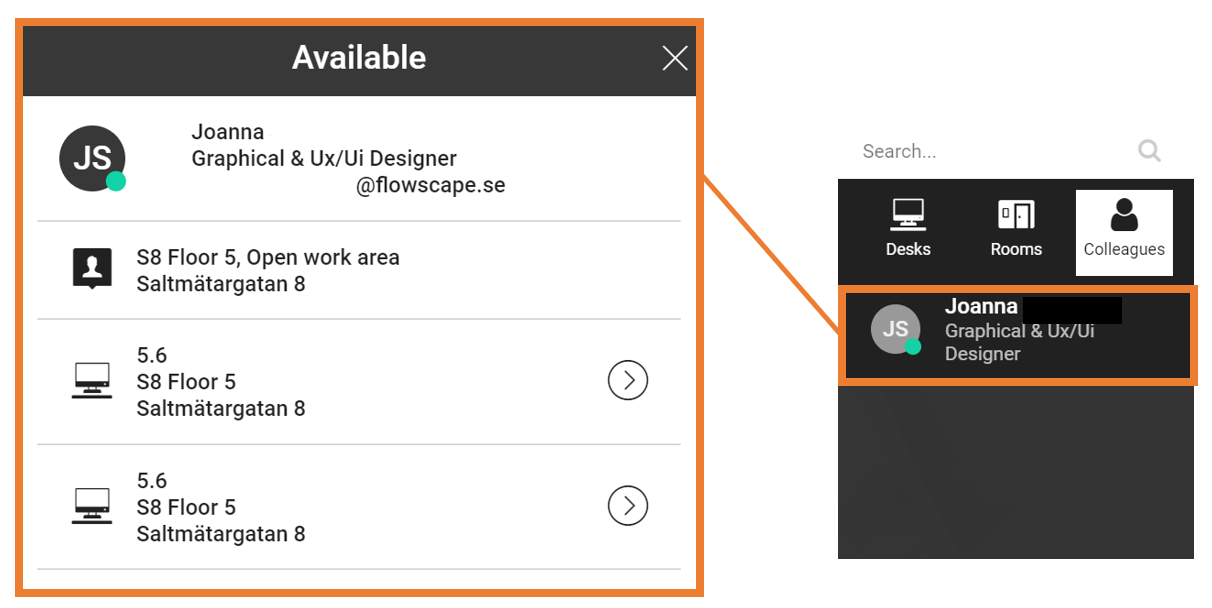
Task: Click the @flowscape.se email address
Action: coord(431,185)
